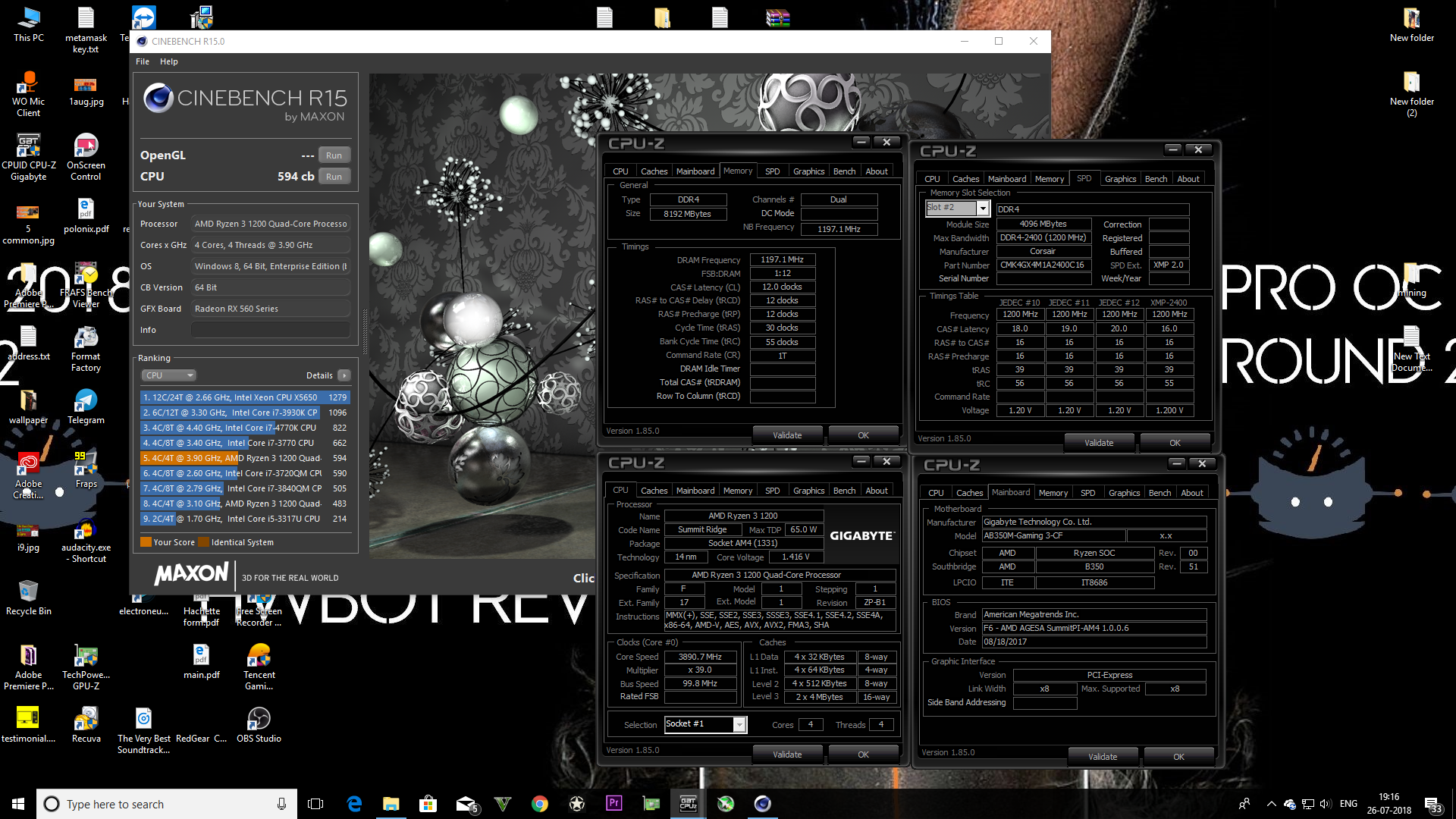Open main.pdf on the desktop
This screenshot has height=819, width=1456.
click(201, 662)
